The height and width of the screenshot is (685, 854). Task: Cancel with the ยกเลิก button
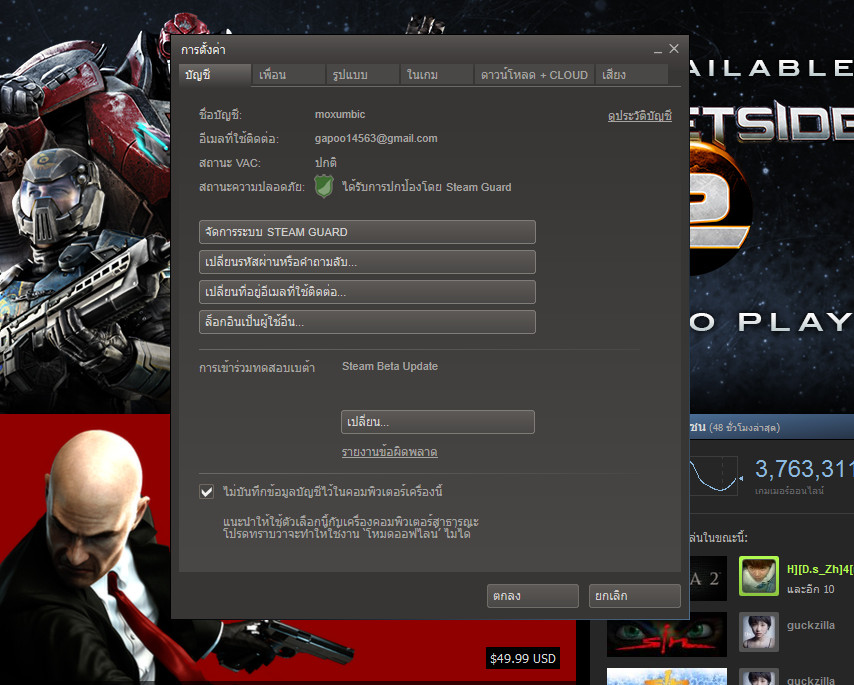tap(635, 596)
